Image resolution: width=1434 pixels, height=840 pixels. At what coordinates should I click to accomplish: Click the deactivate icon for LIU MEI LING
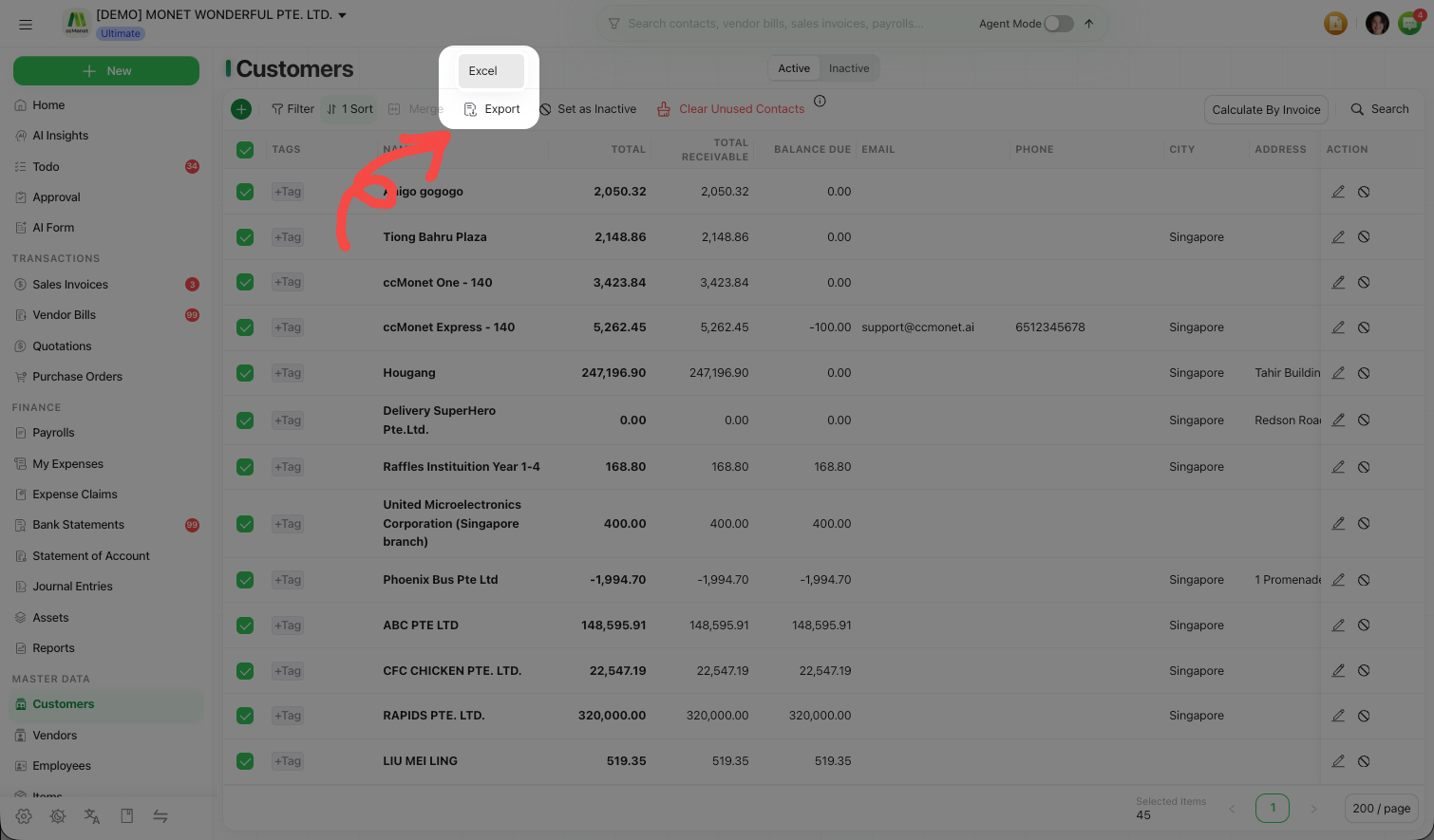tap(1364, 761)
